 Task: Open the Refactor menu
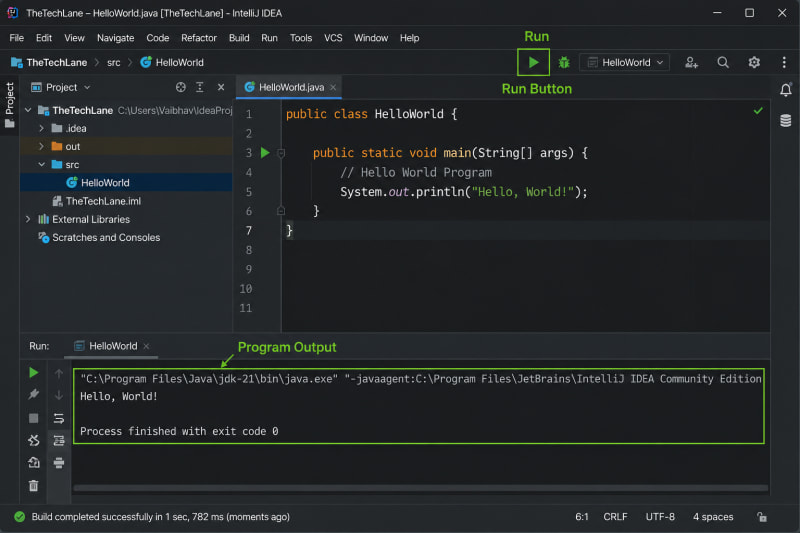pyautogui.click(x=199, y=38)
